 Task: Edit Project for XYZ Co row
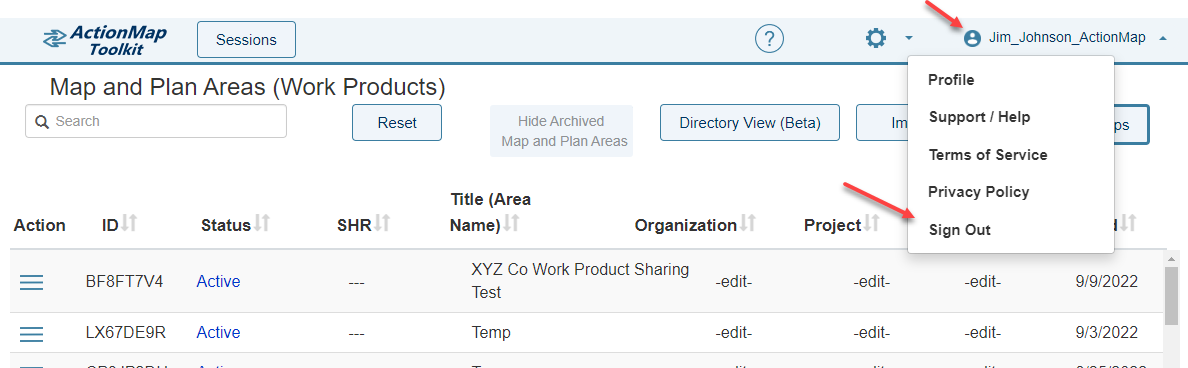coord(871,282)
